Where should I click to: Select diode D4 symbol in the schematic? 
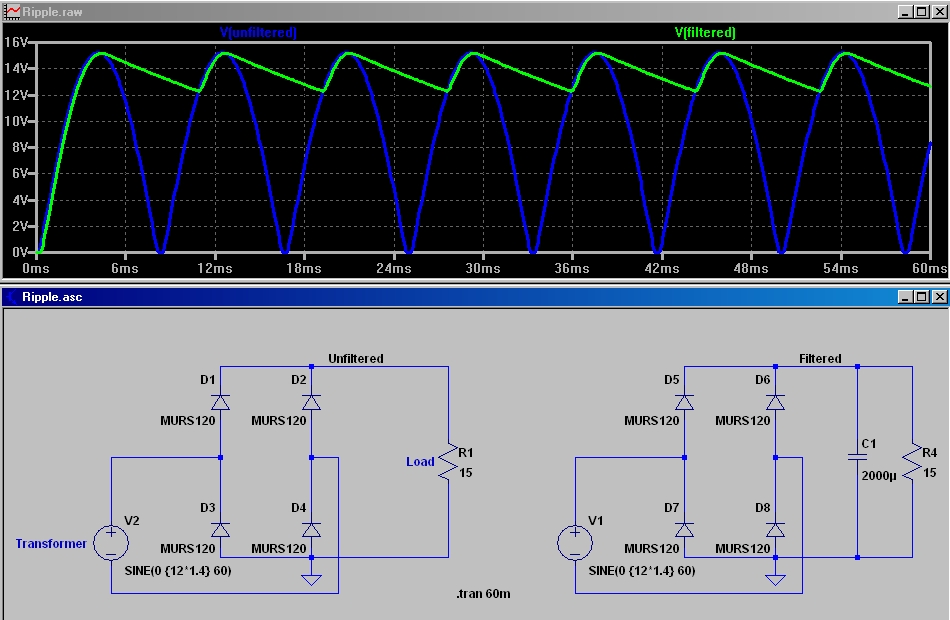pos(311,530)
